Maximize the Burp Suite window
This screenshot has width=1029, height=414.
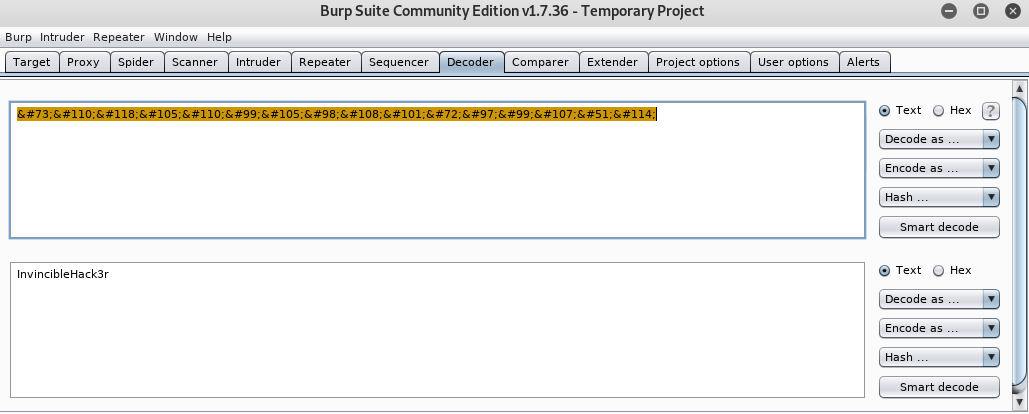click(x=980, y=11)
